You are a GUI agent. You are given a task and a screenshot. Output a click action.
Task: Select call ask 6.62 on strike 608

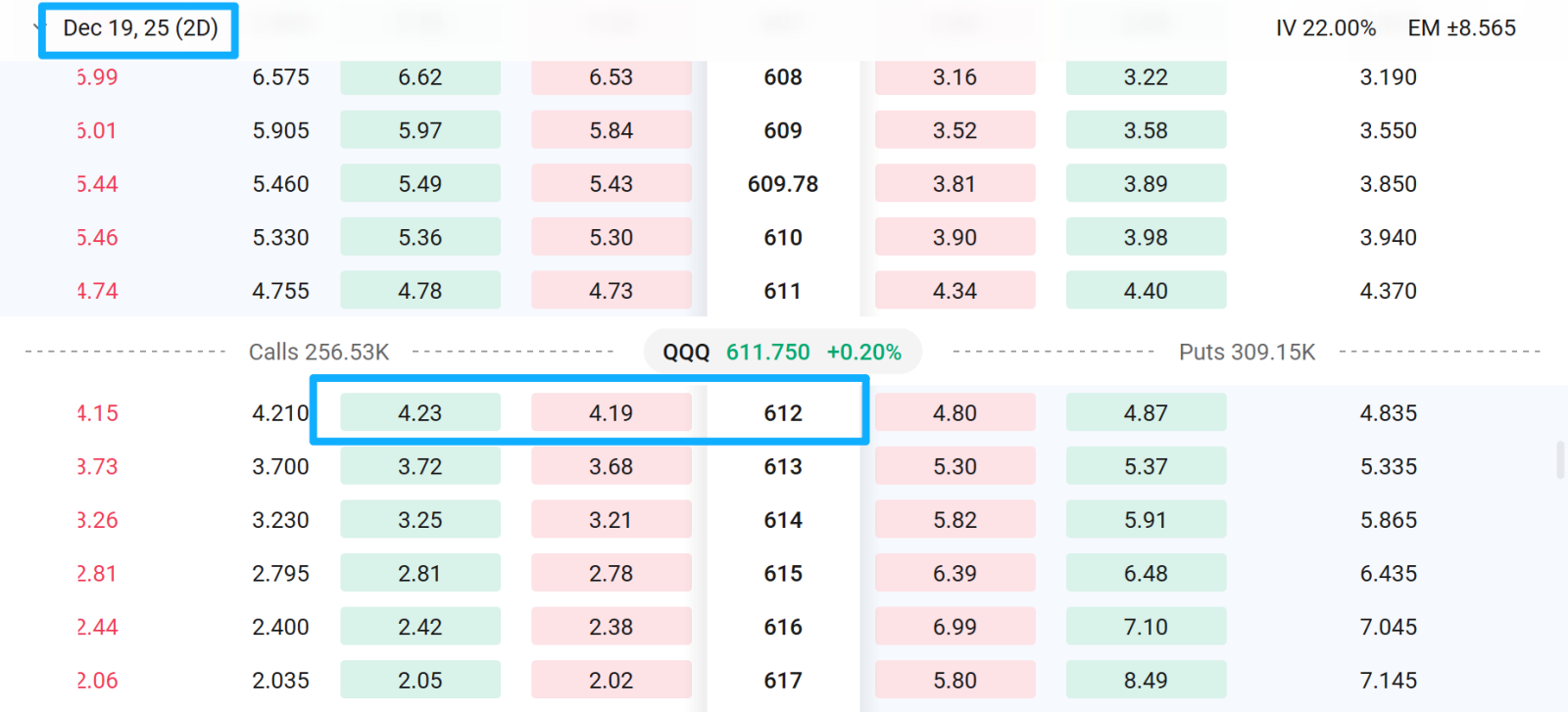420,77
